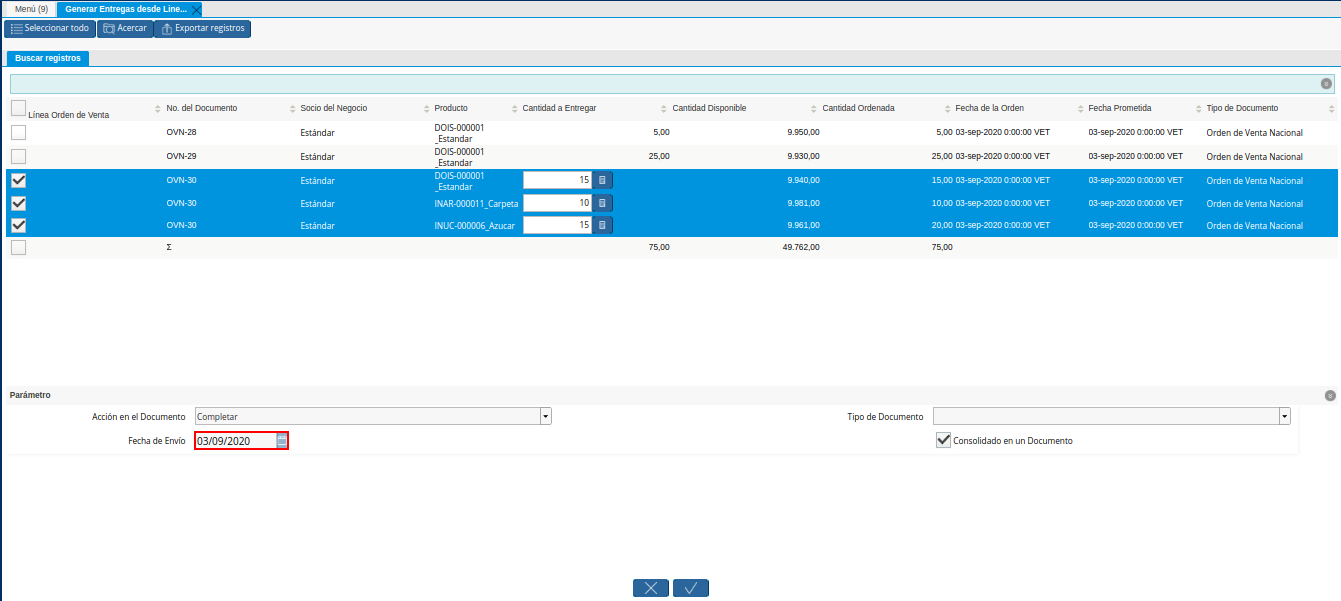Open calculator for the DOIS-000001 quantity 15 field
Viewport: 1341px width, 601px height.
coord(602,180)
